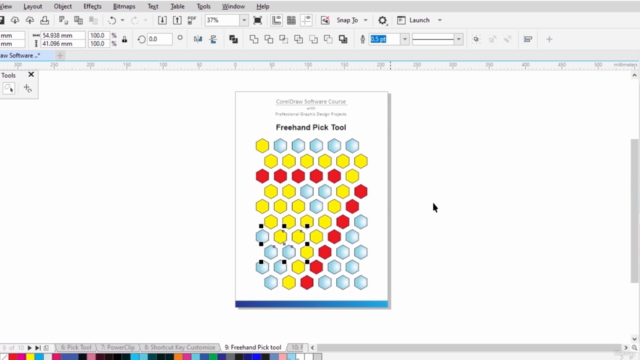Click the Align and distribute icon
Viewport: 640px width, 360px height.
coord(528,39)
